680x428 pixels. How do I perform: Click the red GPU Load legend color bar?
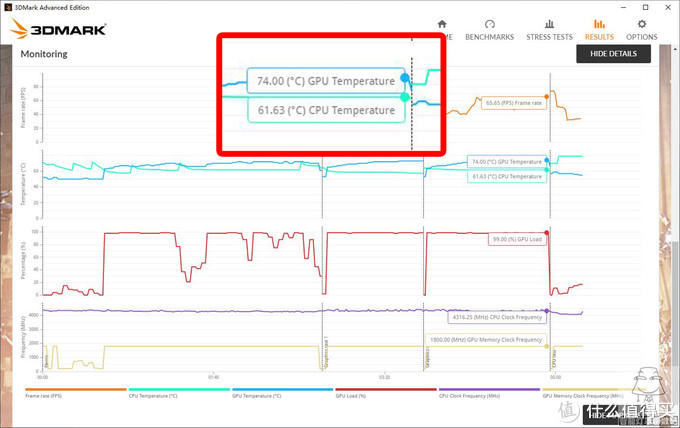tap(386, 389)
